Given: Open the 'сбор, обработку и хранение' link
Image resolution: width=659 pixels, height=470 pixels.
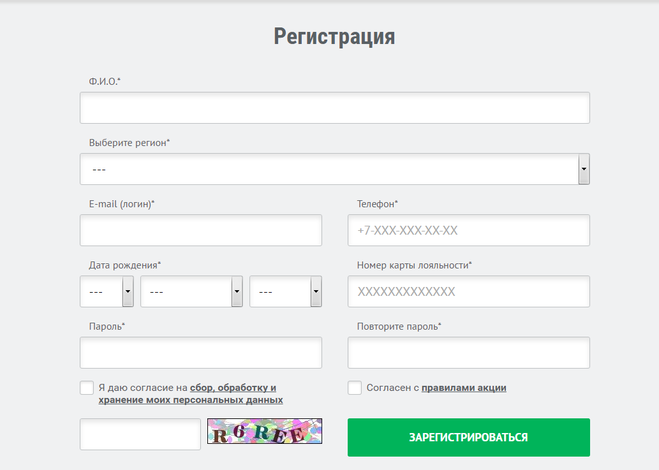Looking at the screenshot, I should pyautogui.click(x=232, y=388).
